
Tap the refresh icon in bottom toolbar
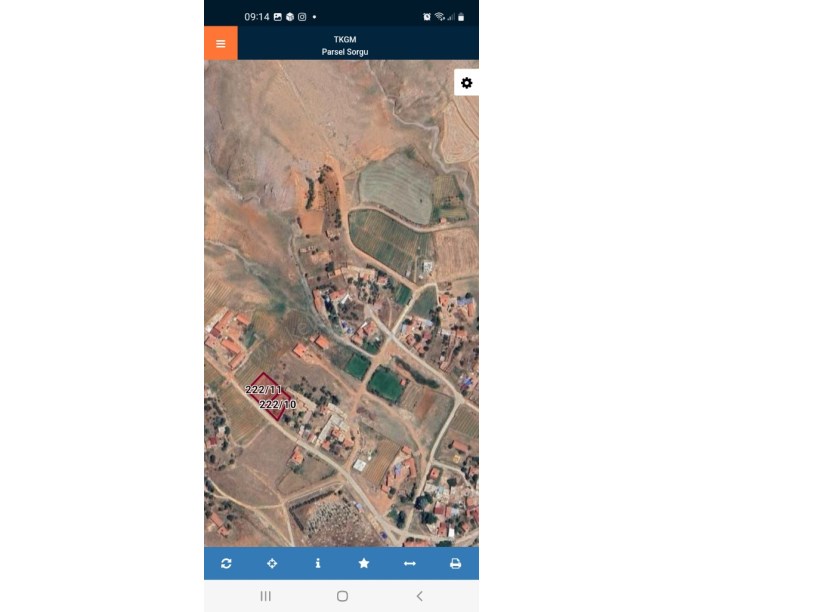click(226, 563)
